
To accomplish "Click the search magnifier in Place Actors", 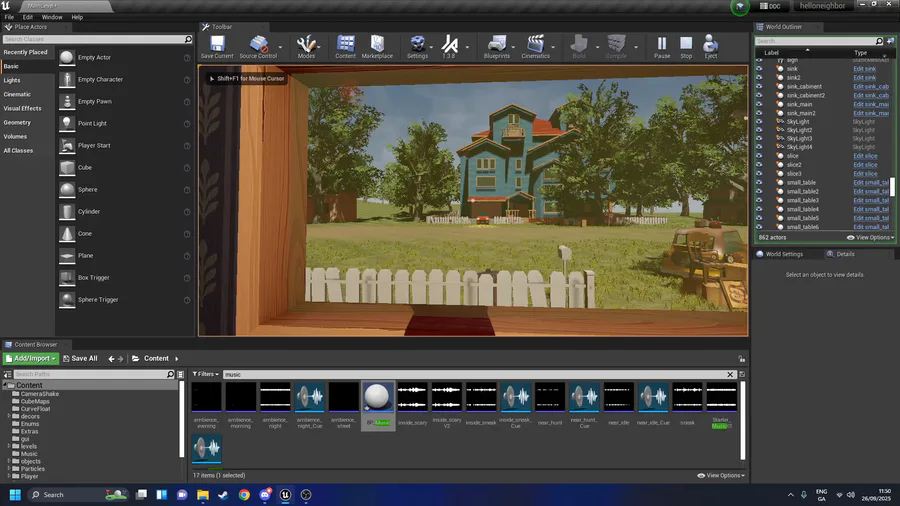I will click(x=188, y=39).
